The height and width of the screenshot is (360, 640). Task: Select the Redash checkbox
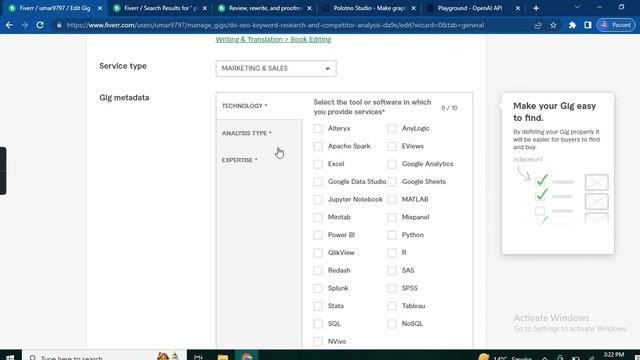[318, 271]
